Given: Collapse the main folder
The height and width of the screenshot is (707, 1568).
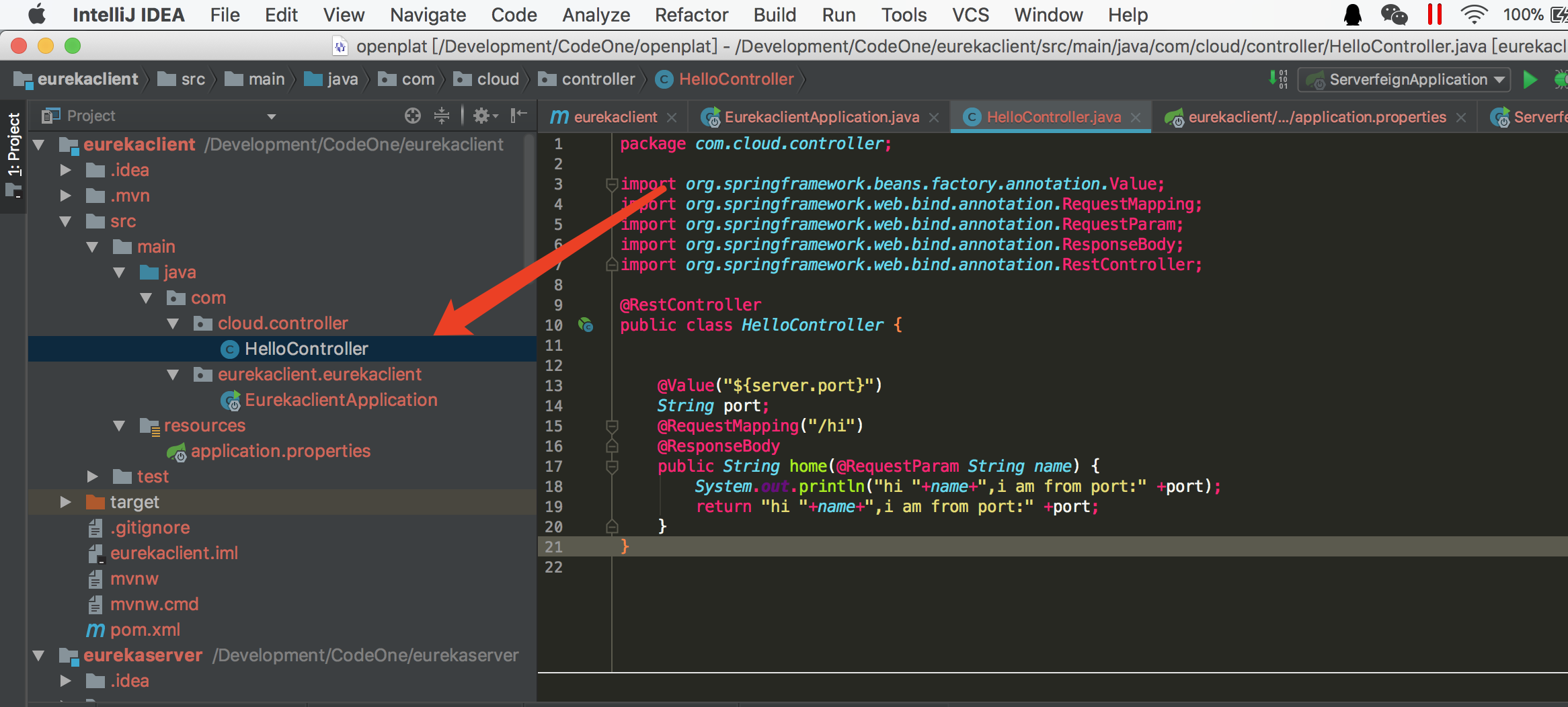Looking at the screenshot, I should (92, 247).
